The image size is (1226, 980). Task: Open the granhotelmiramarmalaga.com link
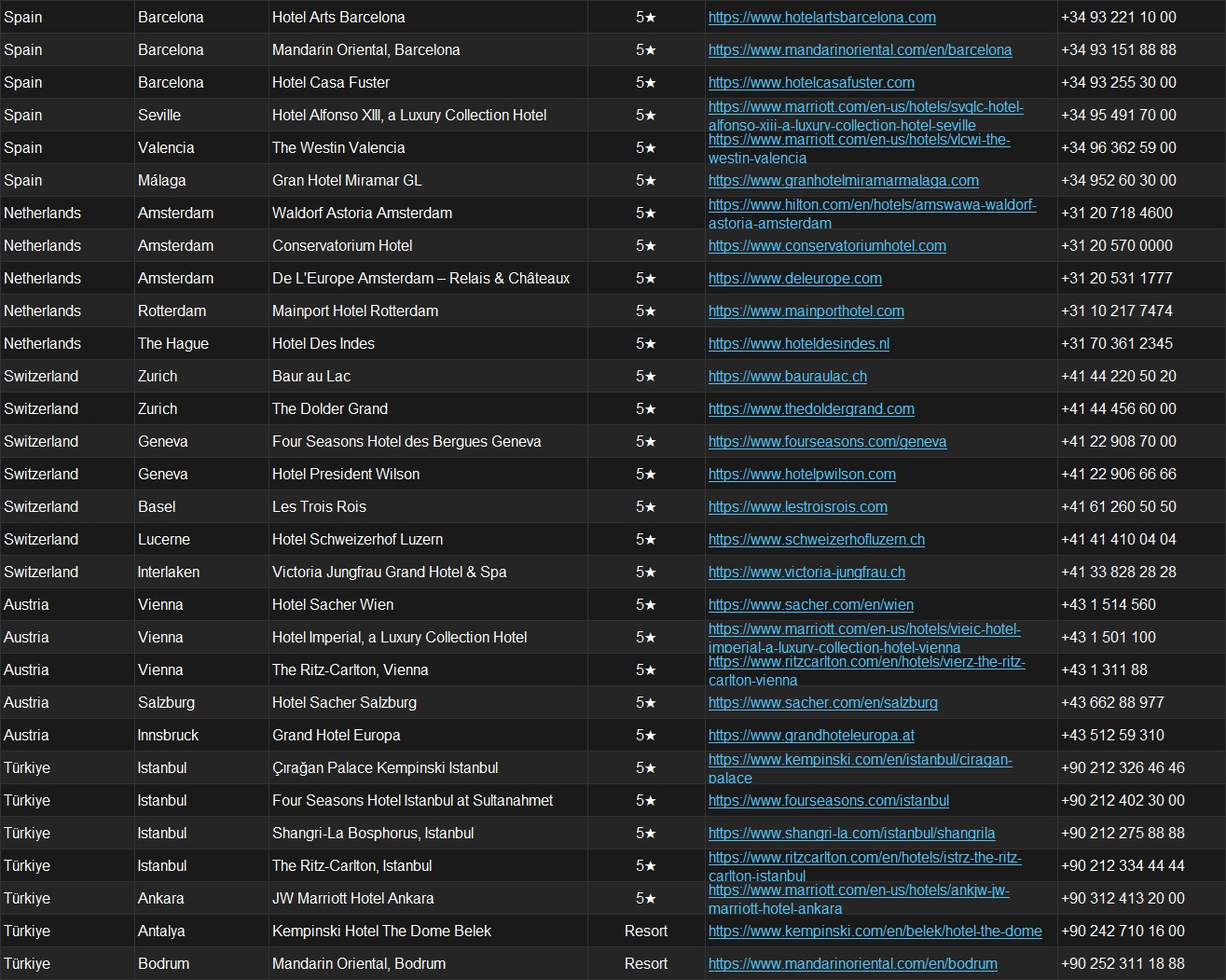click(x=843, y=180)
